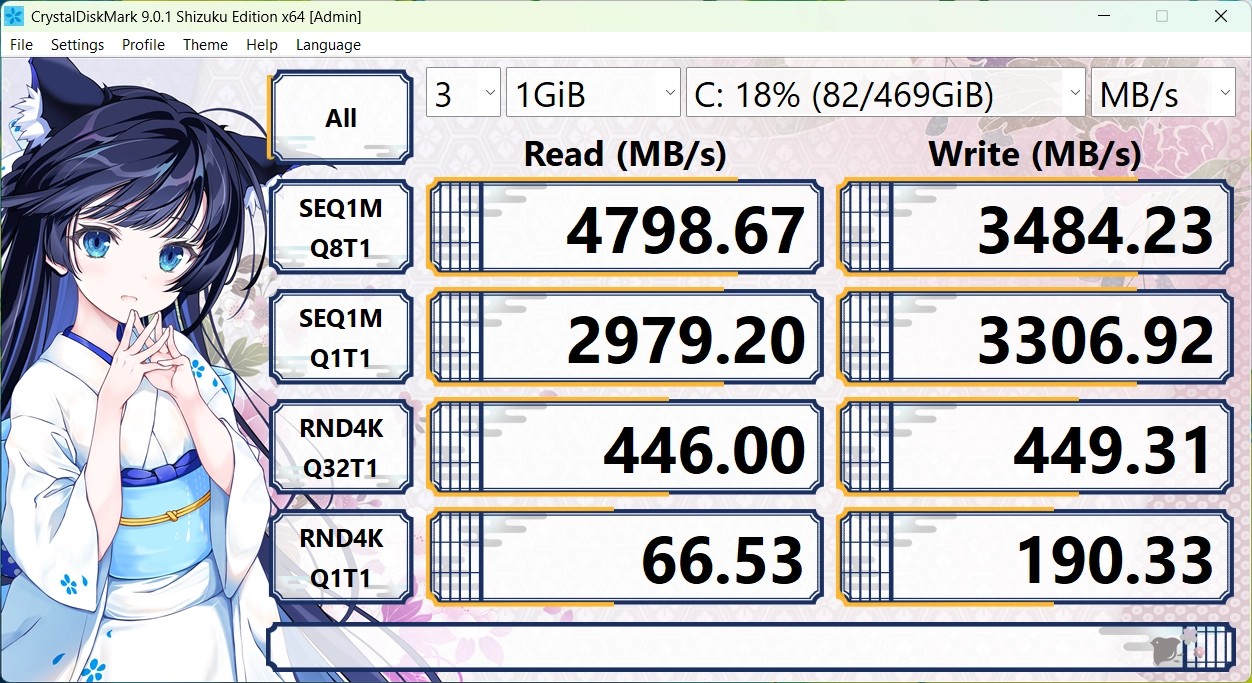Open the Help menu
The height and width of the screenshot is (683, 1252).
click(261, 45)
